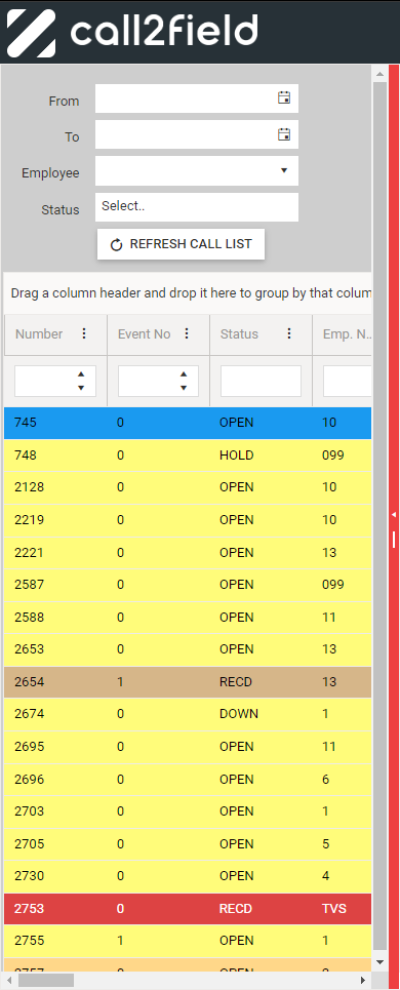Open the To date calendar picker
Viewport: 400px width, 990px height.
click(284, 134)
